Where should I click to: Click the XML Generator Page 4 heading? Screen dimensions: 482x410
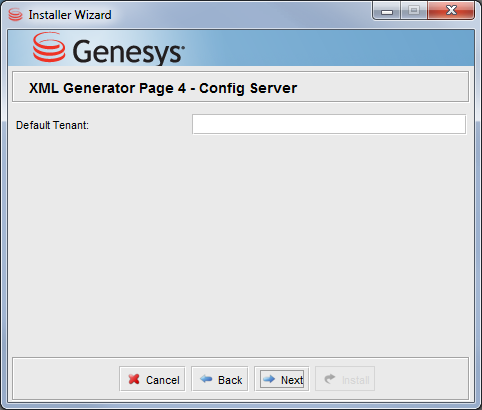pos(163,88)
